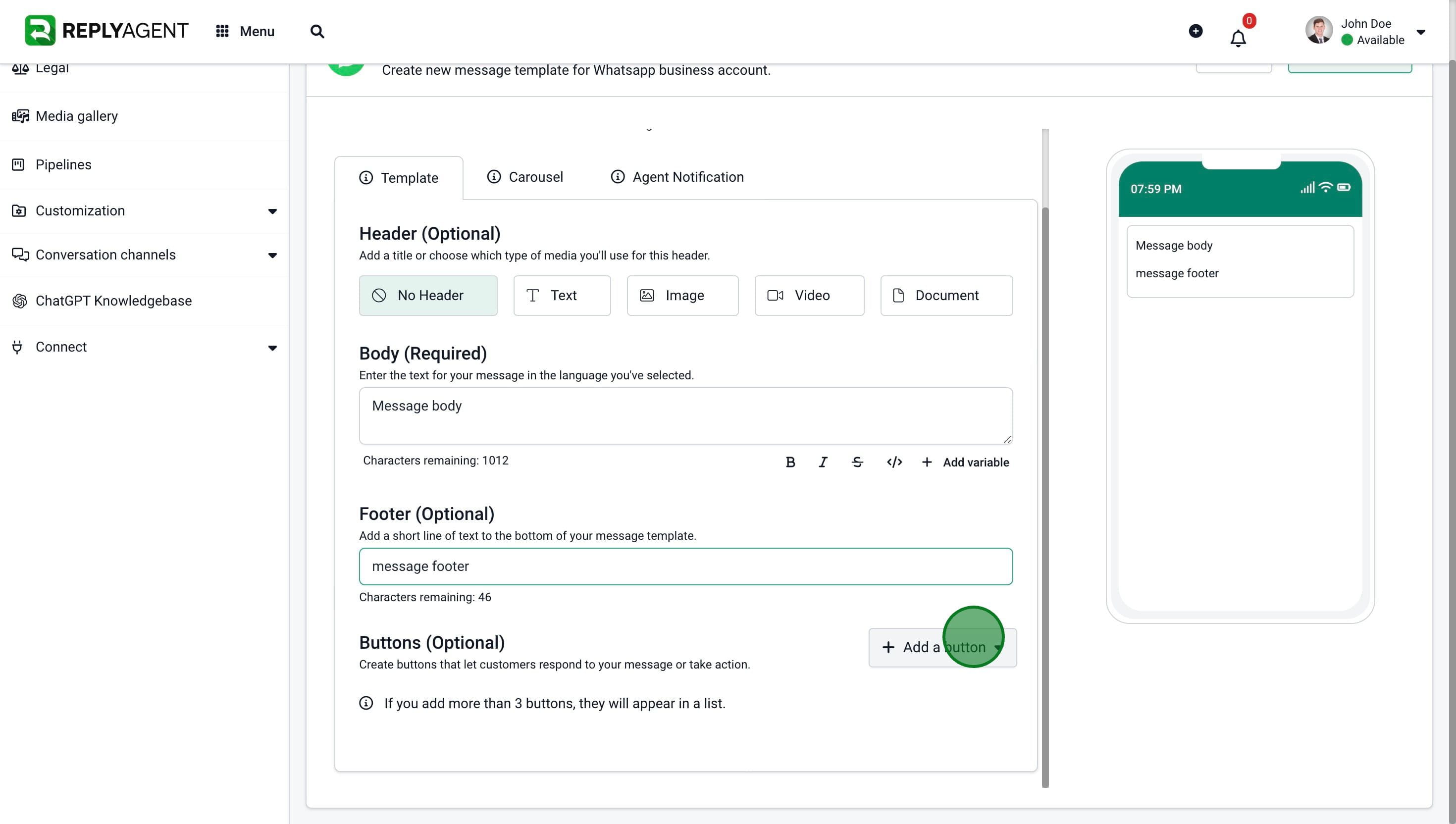Click the ChatGPT logo icon in sidebar

coord(20,301)
